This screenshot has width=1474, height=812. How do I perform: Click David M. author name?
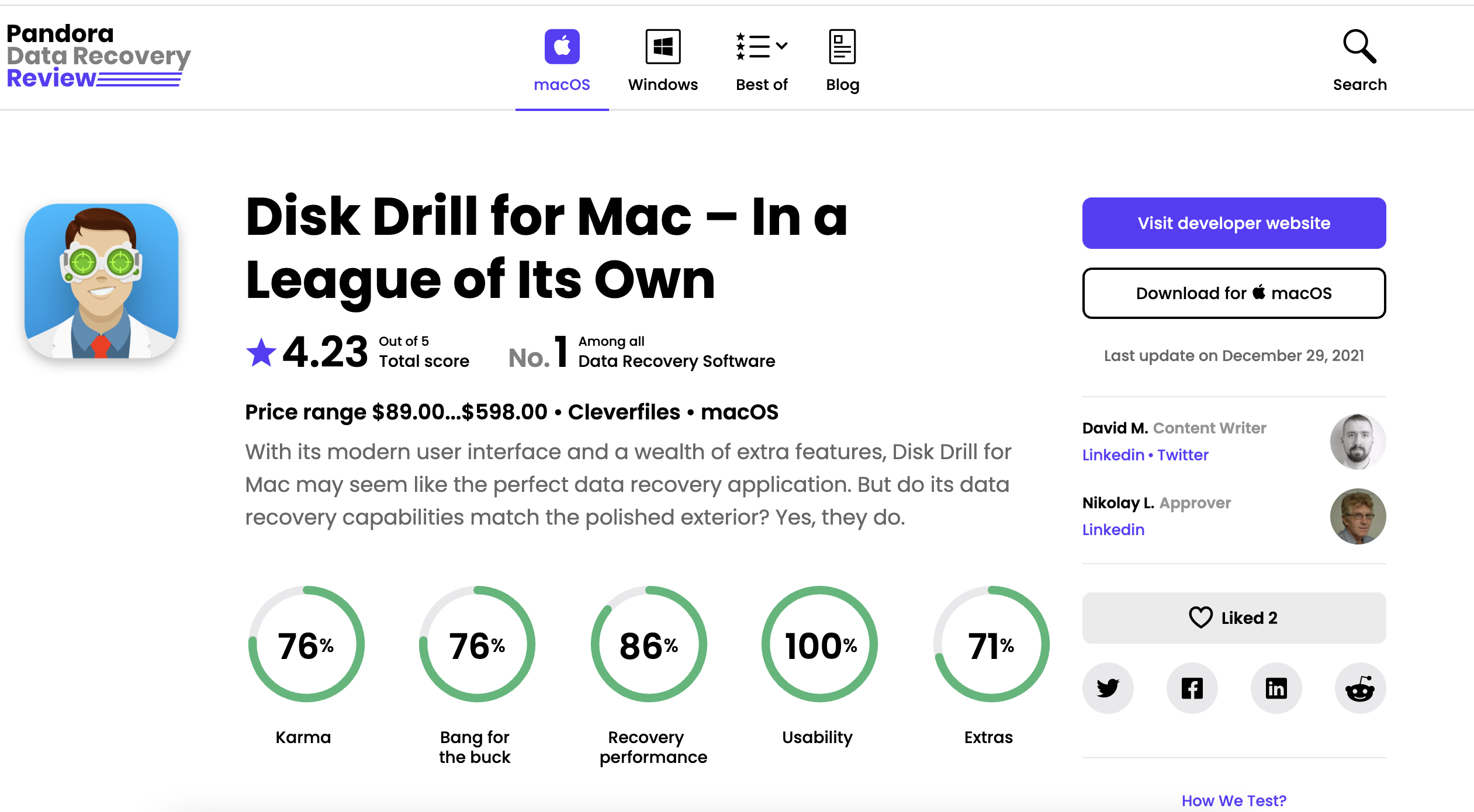pyautogui.click(x=1115, y=428)
